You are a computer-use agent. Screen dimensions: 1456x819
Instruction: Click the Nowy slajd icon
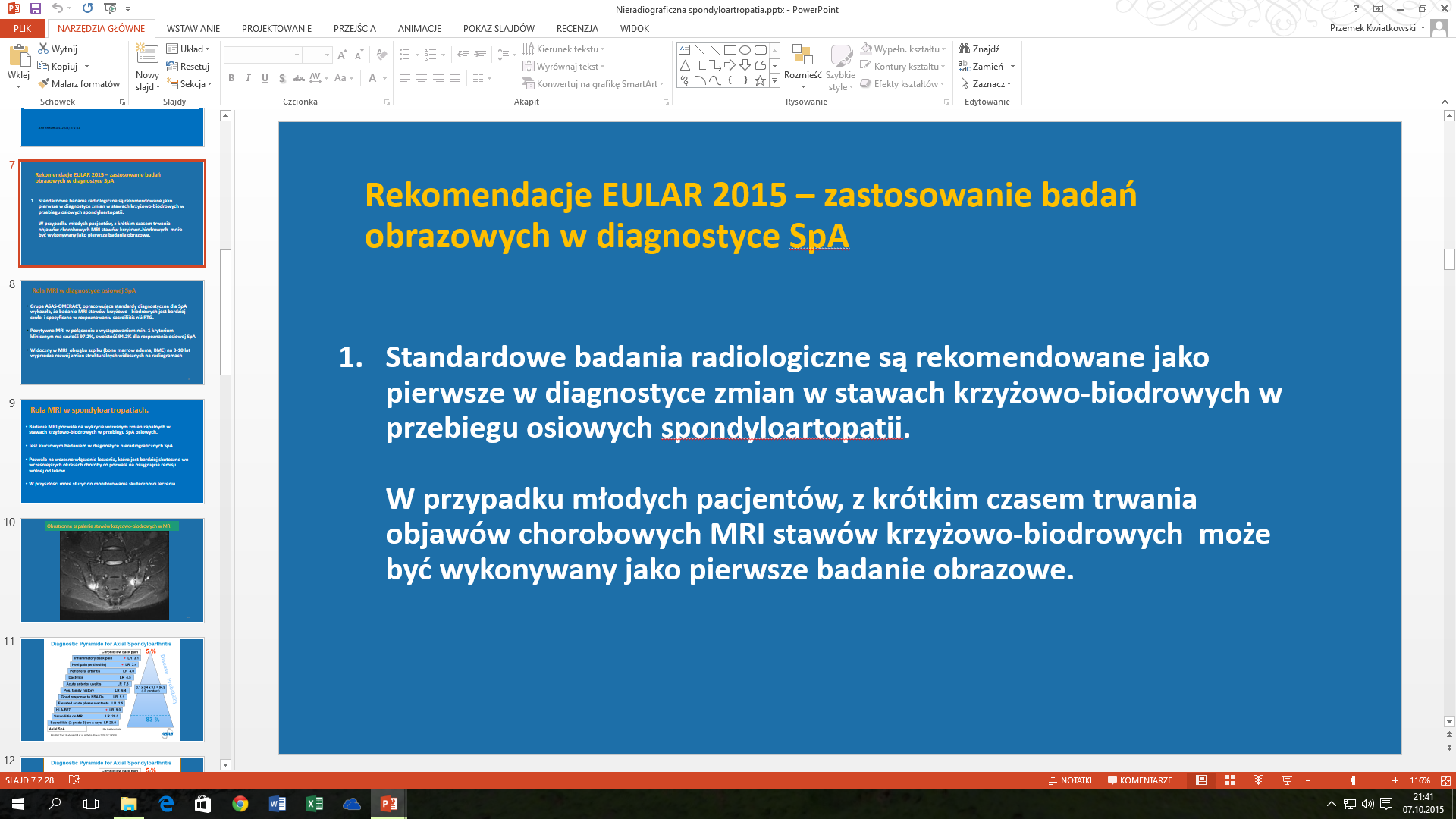147,55
